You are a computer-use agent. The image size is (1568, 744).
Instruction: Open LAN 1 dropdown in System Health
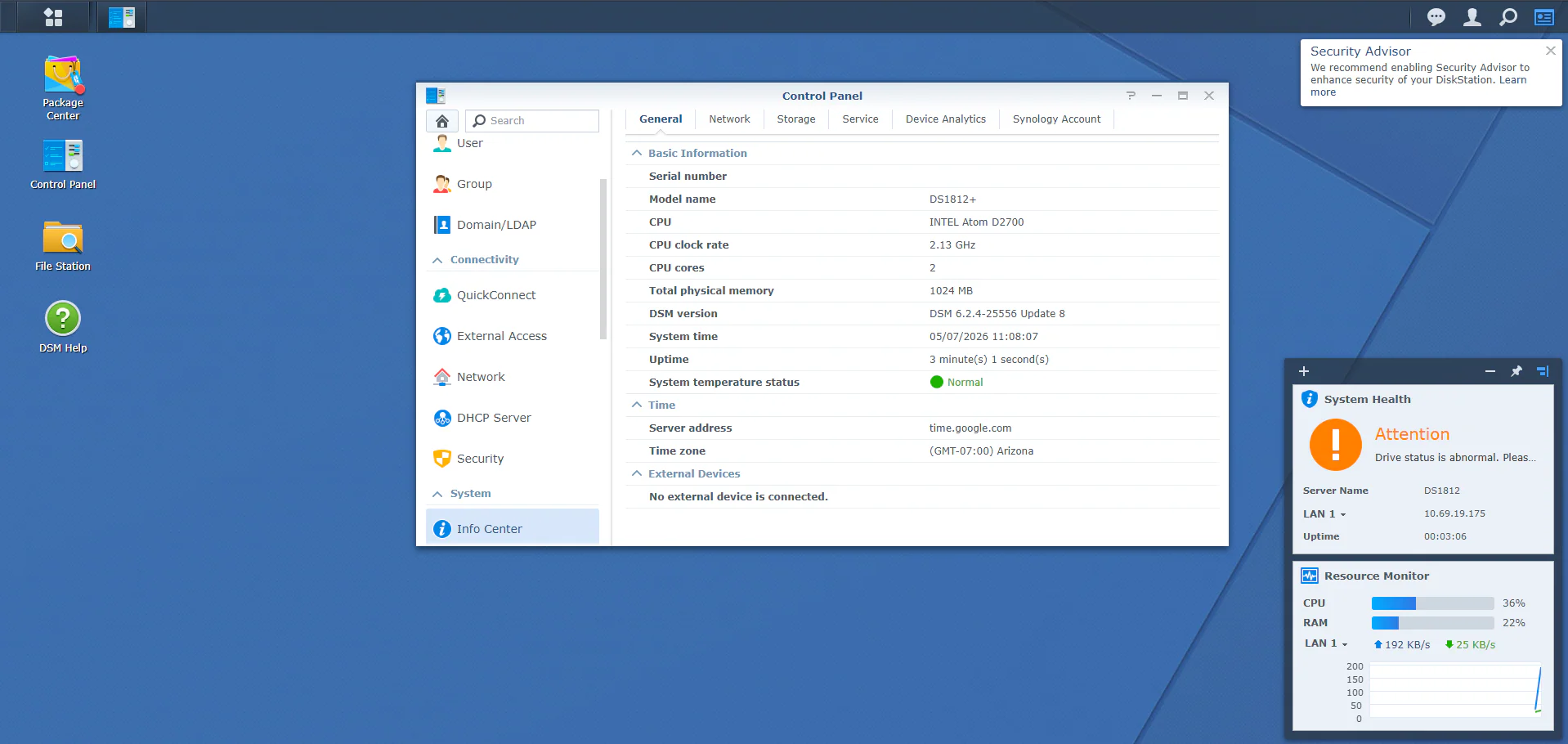point(1324,513)
